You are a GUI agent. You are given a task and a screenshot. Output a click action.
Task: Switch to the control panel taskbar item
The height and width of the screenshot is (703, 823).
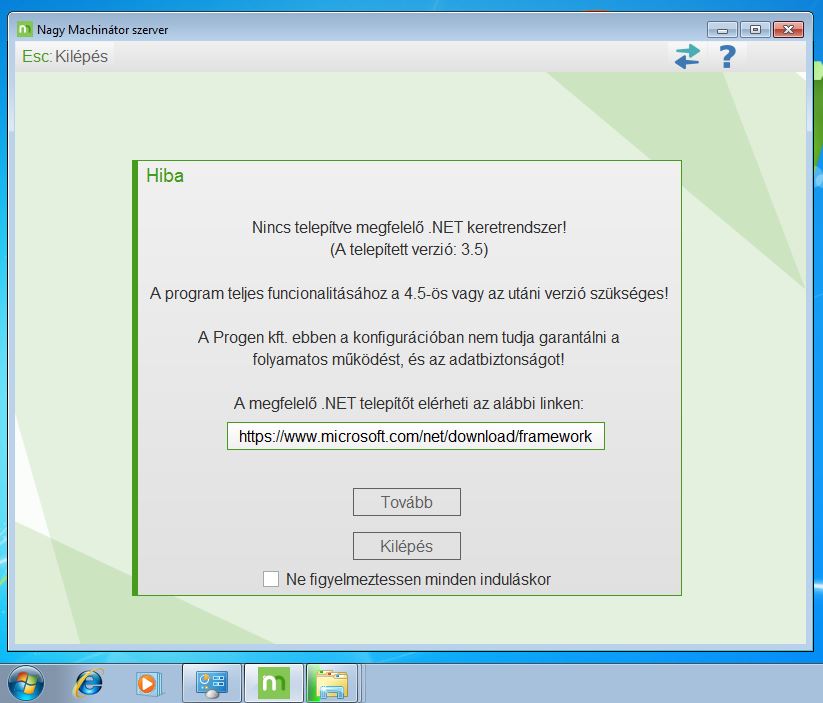pos(212,683)
